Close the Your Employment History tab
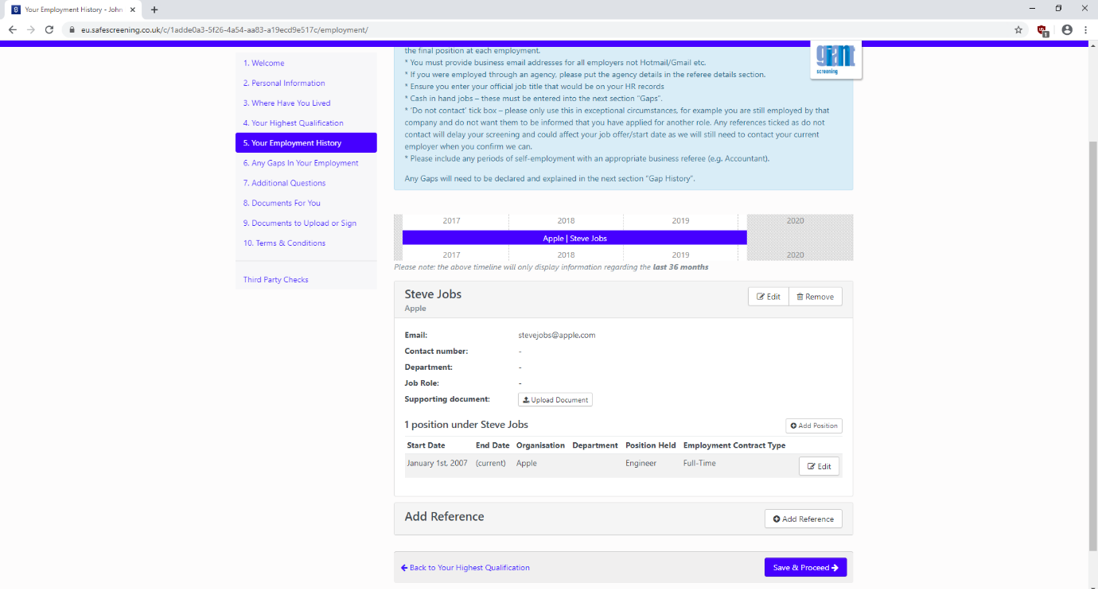This screenshot has width=1098, height=589. [132, 10]
